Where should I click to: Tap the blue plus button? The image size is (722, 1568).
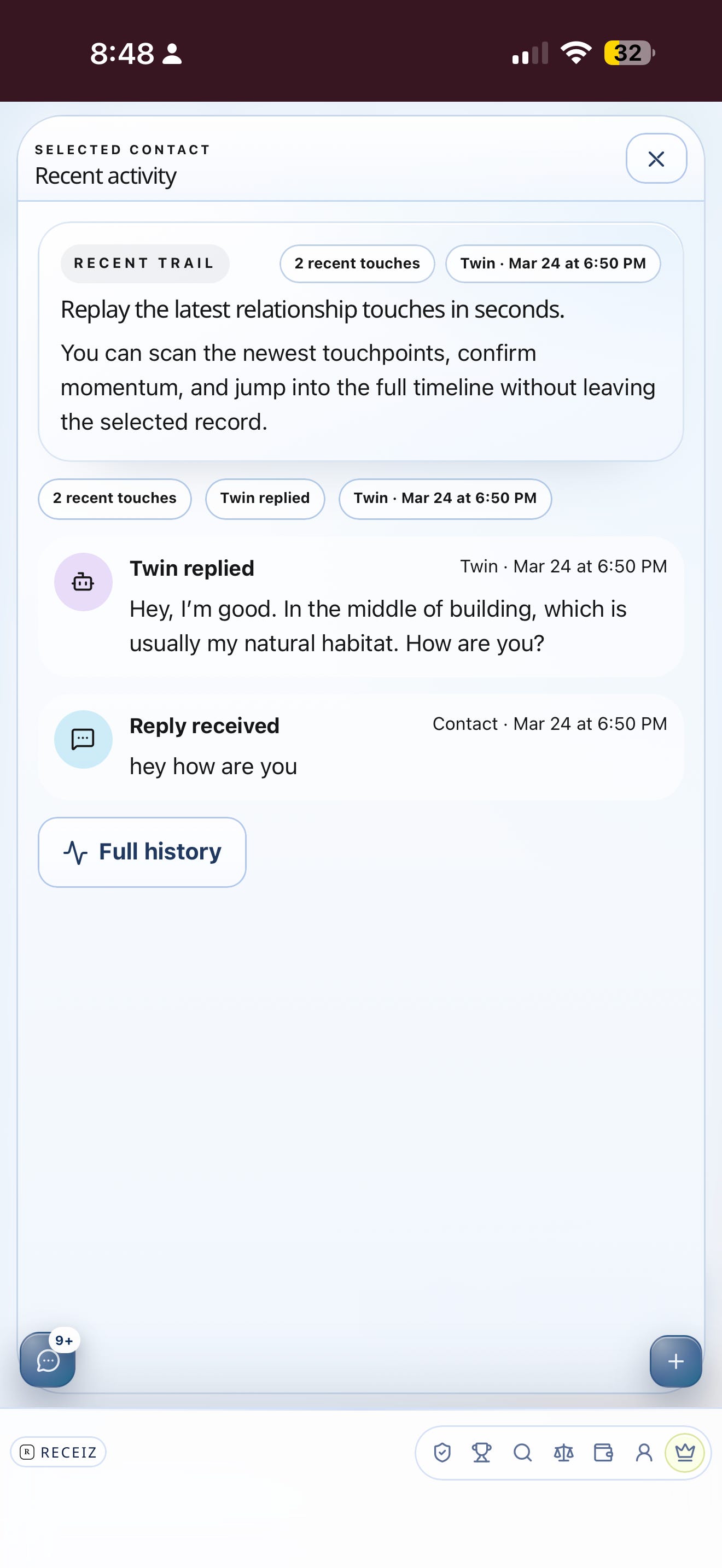[676, 1361]
